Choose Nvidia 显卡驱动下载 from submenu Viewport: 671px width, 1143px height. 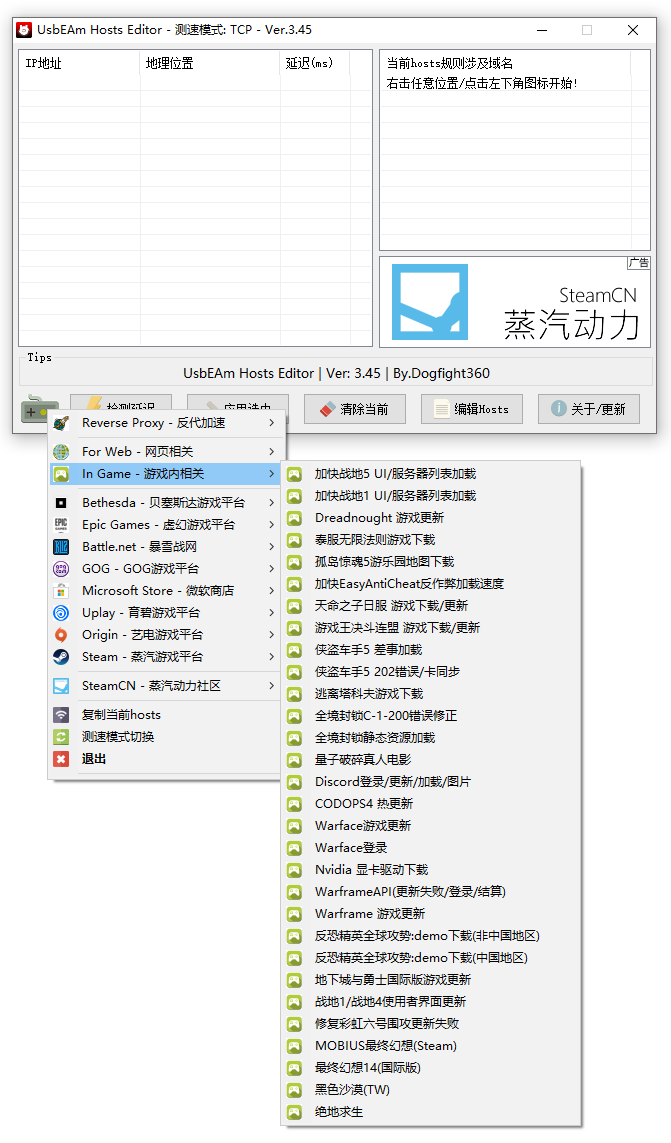(371, 870)
